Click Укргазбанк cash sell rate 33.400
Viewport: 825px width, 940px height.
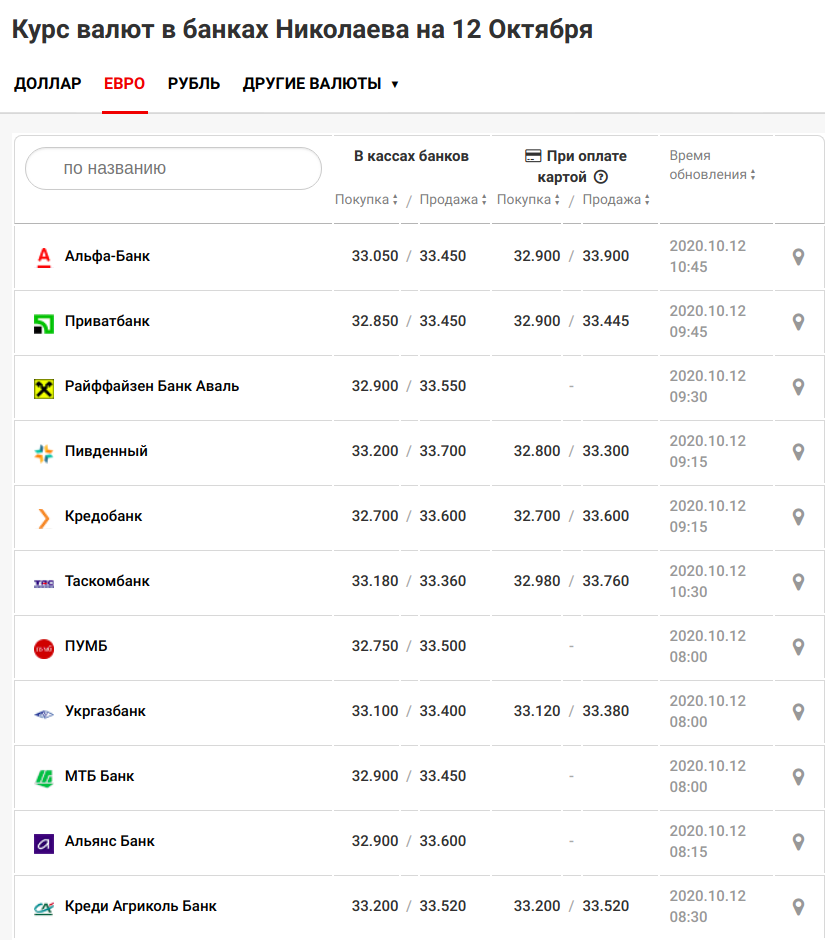click(x=442, y=711)
